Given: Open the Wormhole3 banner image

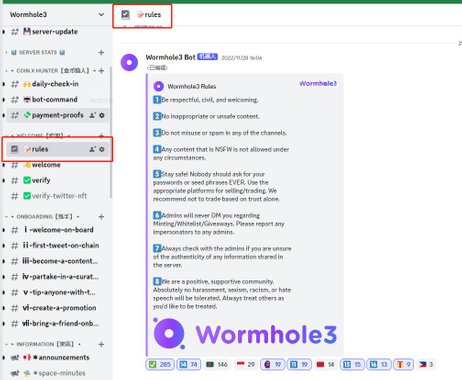Looking at the screenshot, I should click(245, 334).
